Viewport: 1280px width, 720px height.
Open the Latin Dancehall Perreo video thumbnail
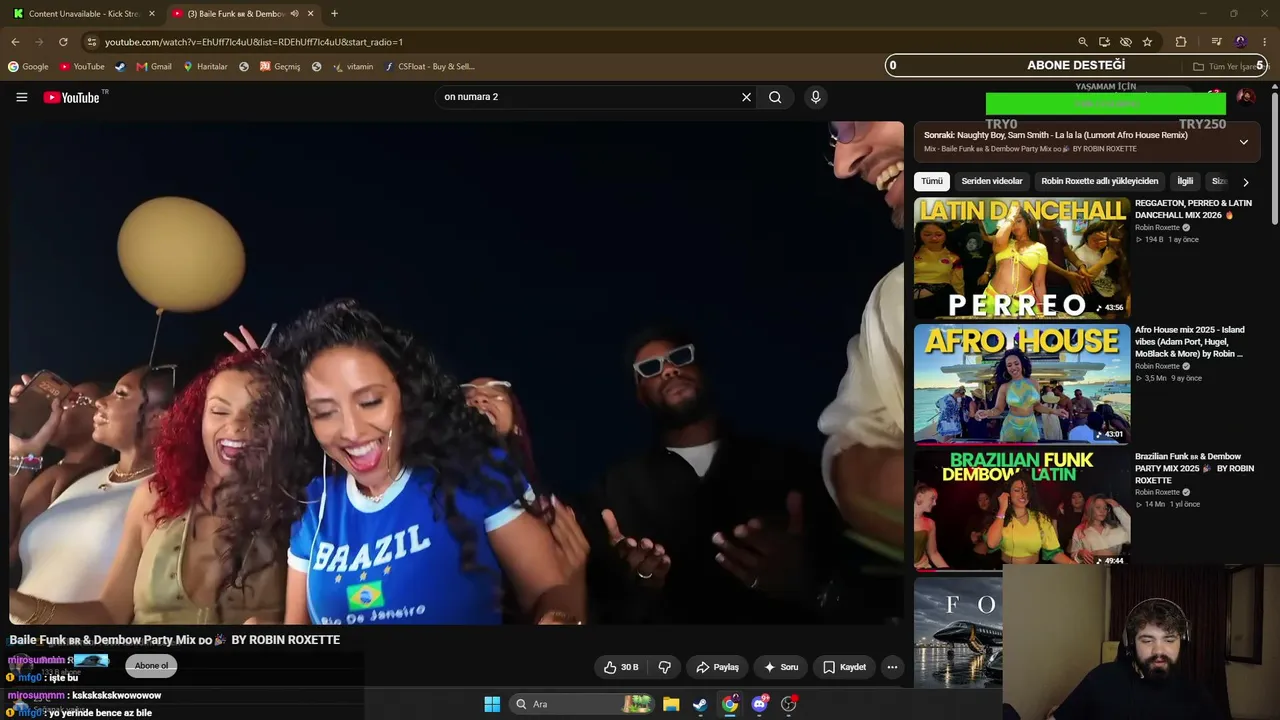1022,258
